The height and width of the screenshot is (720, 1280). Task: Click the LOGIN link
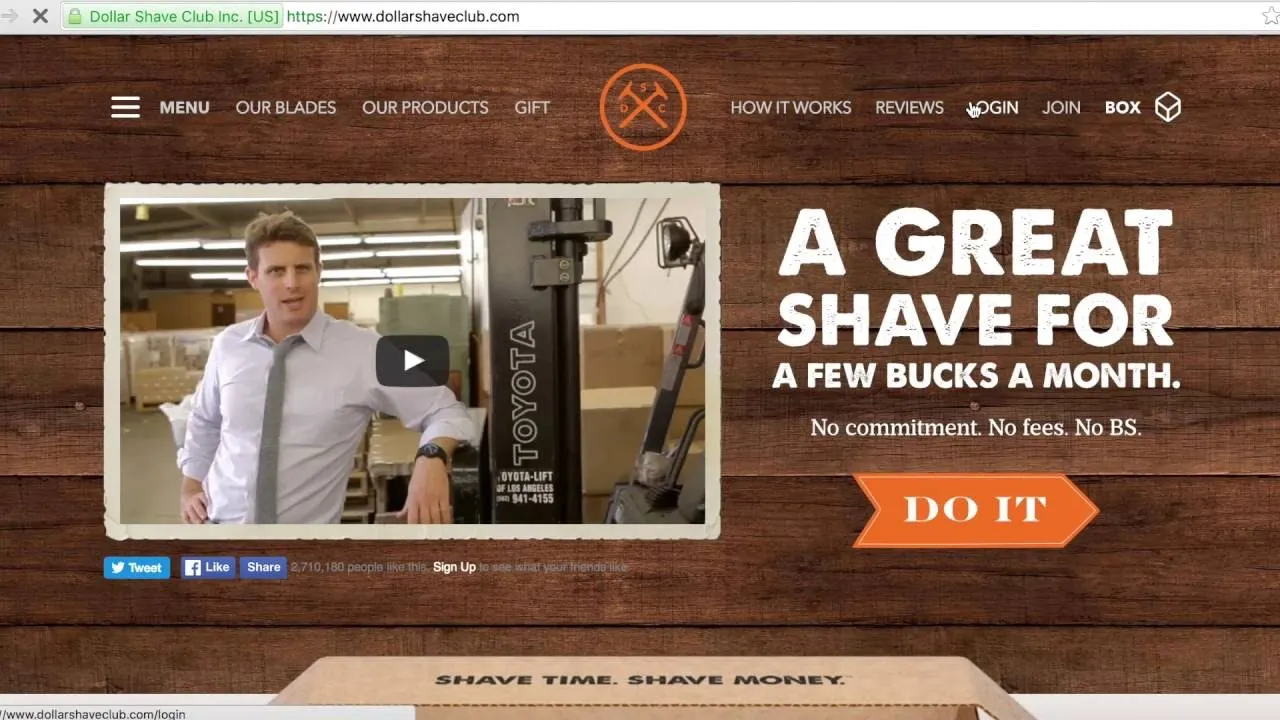(993, 107)
